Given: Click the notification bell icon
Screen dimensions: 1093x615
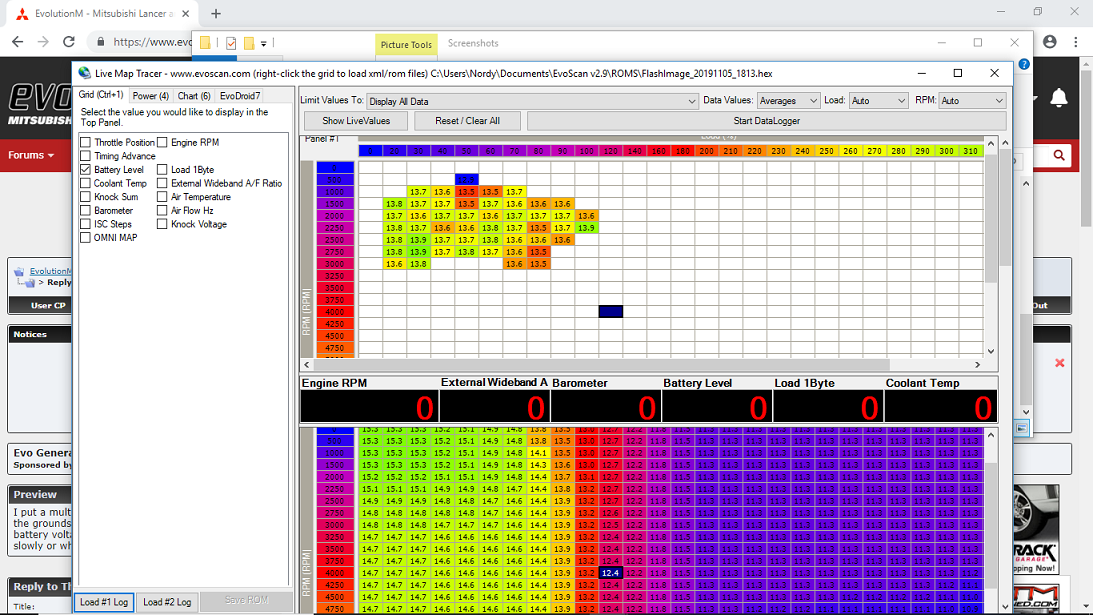Looking at the screenshot, I should pos(1058,98).
